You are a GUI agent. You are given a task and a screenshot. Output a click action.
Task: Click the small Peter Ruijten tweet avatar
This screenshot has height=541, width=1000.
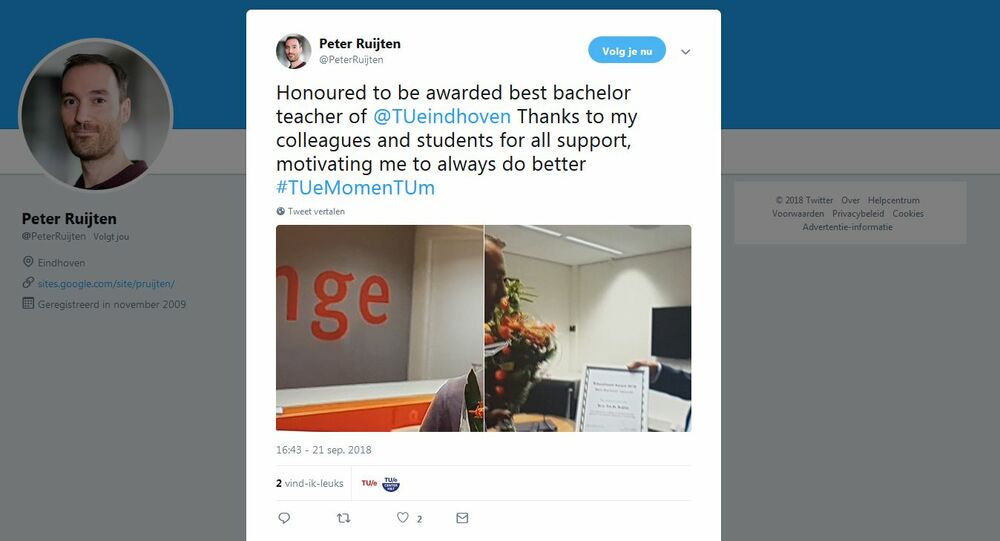pyautogui.click(x=293, y=51)
